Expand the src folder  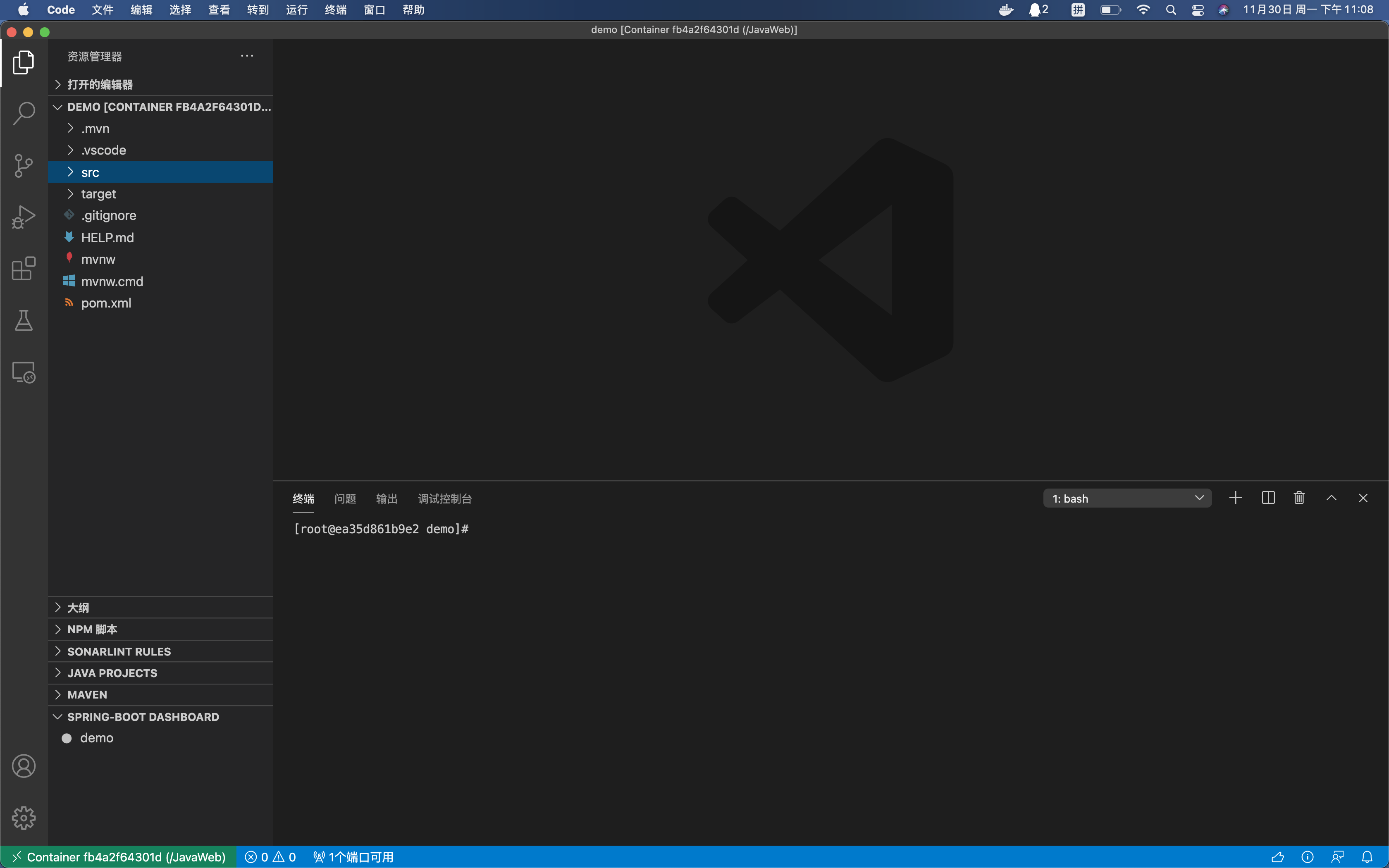pyautogui.click(x=160, y=172)
